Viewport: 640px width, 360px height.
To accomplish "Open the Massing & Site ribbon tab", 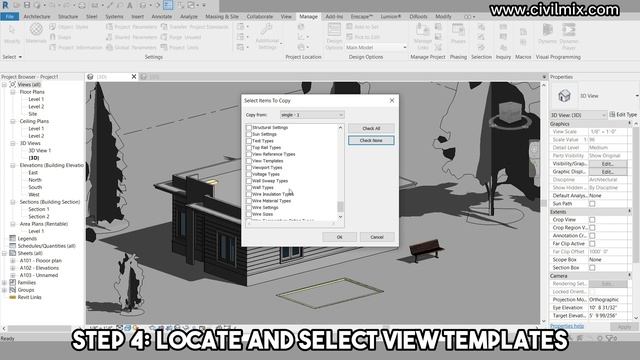I will point(222,17).
